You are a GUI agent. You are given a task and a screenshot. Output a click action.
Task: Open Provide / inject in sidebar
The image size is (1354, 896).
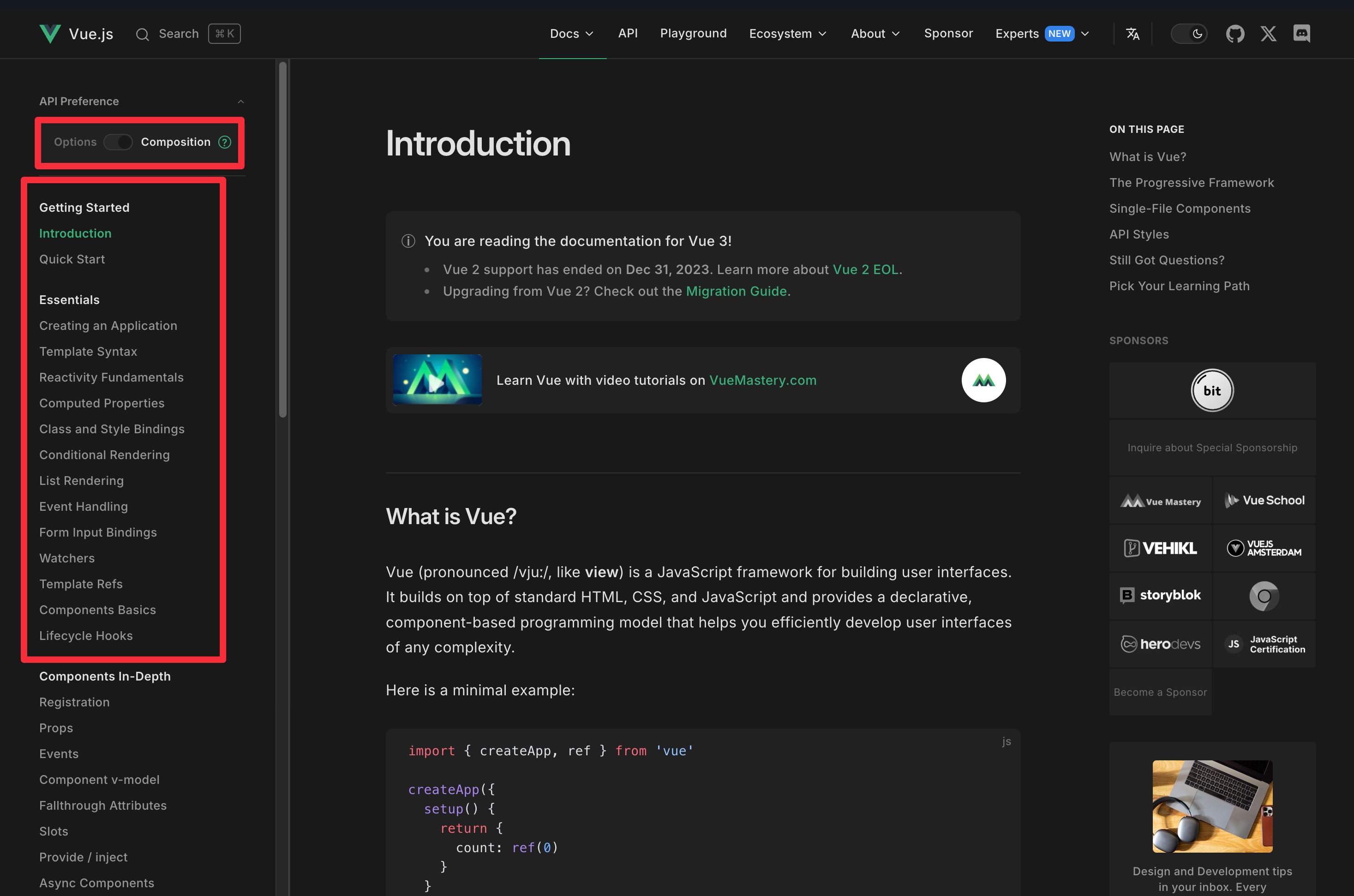[x=83, y=857]
